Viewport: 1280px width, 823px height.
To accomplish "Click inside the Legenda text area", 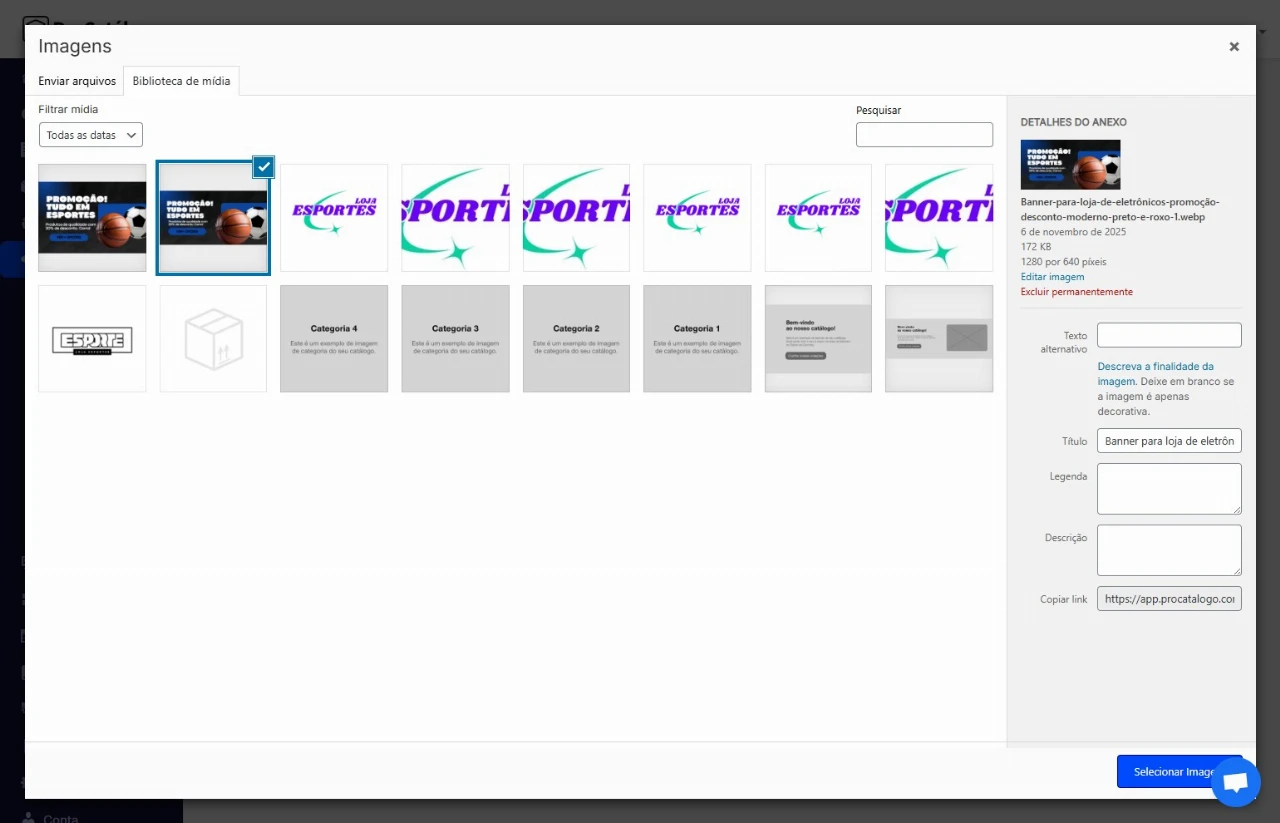I will click(1169, 488).
